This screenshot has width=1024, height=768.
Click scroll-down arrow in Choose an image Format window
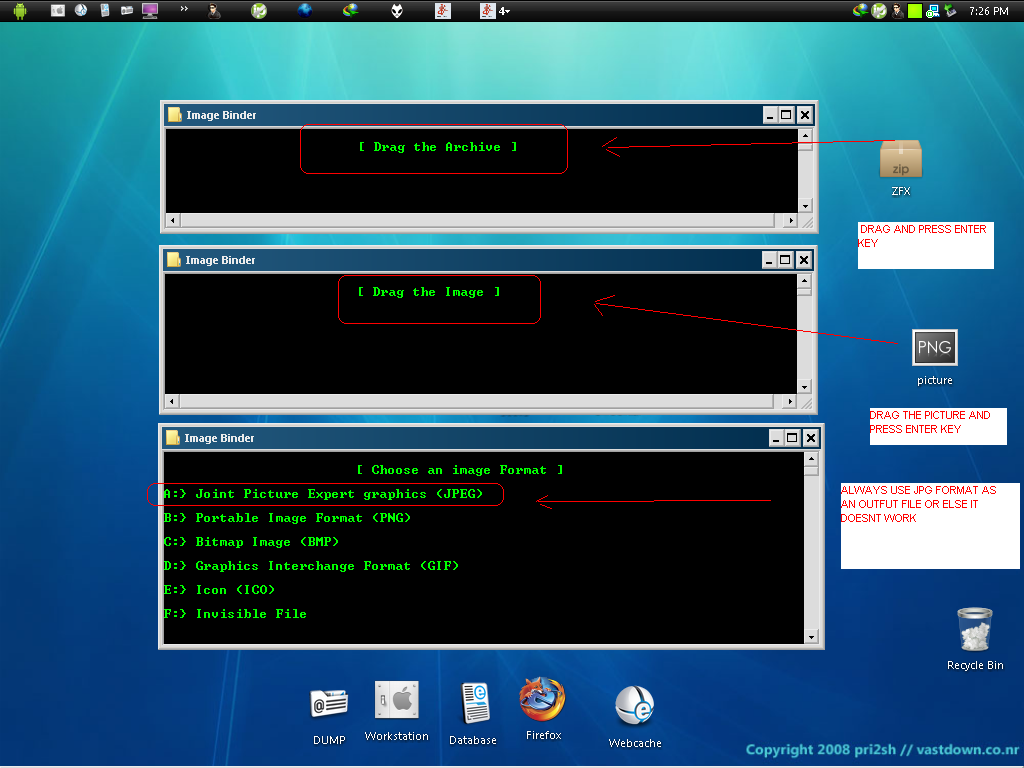point(811,637)
